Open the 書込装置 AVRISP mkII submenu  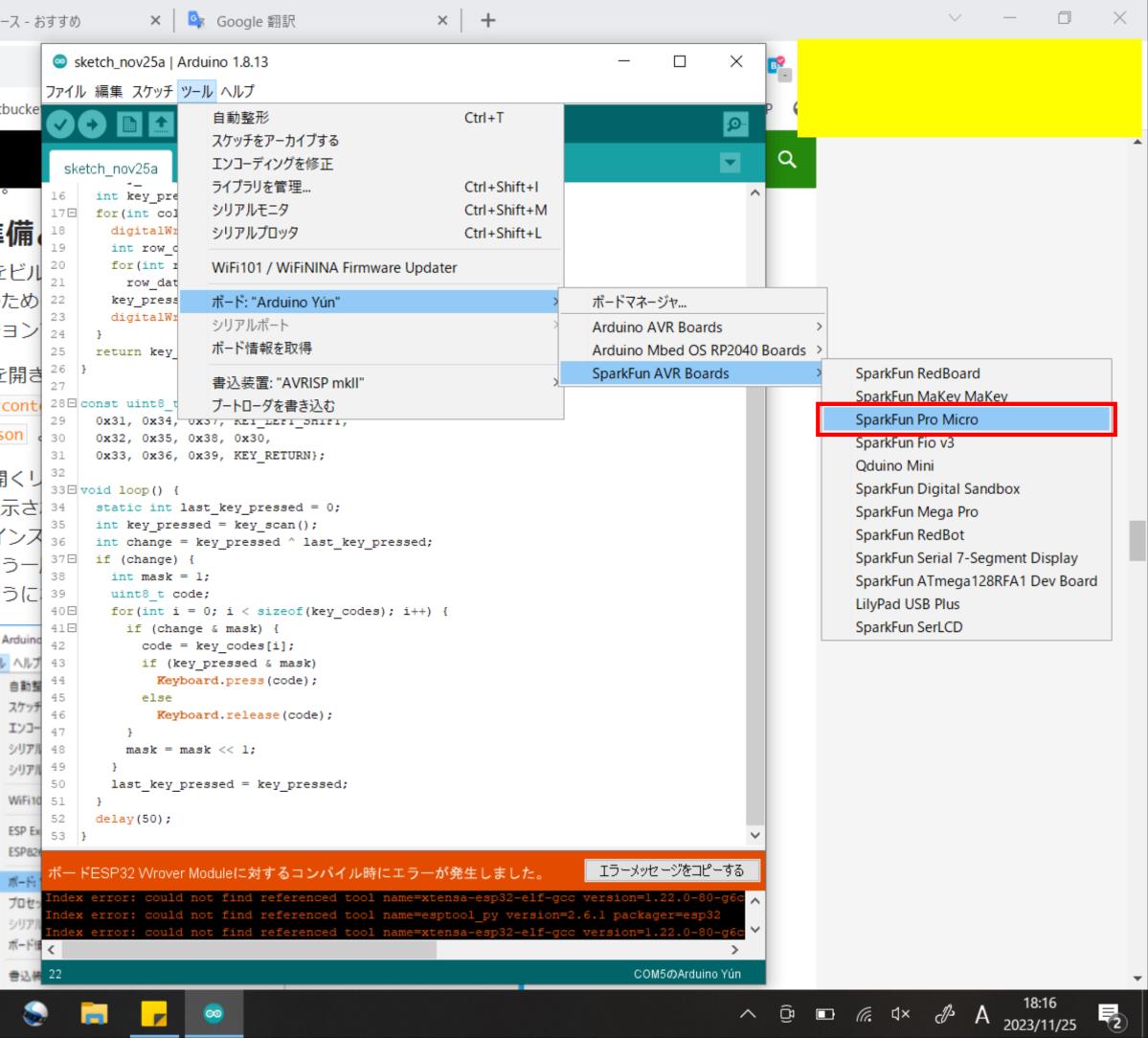pos(371,383)
